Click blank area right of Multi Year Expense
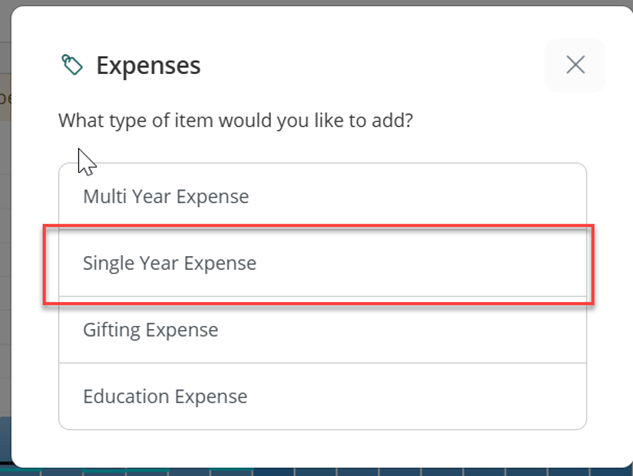 pos(416,197)
